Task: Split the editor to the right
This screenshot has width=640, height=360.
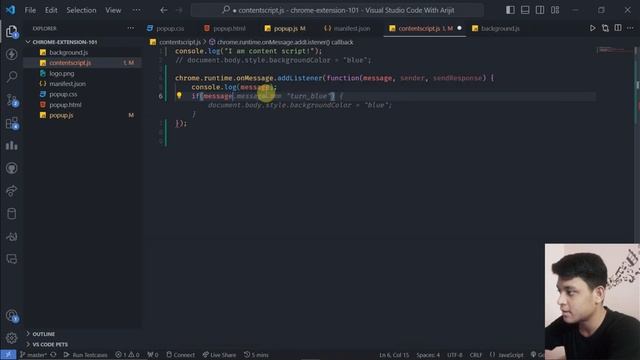Action: [x=618, y=28]
